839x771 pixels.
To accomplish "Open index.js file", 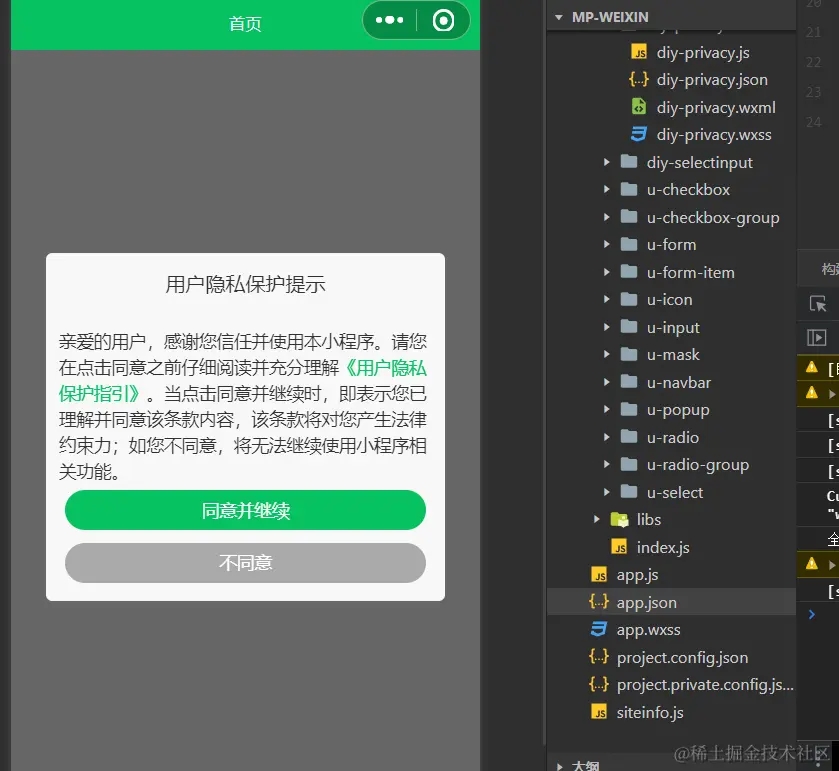I will point(662,548).
